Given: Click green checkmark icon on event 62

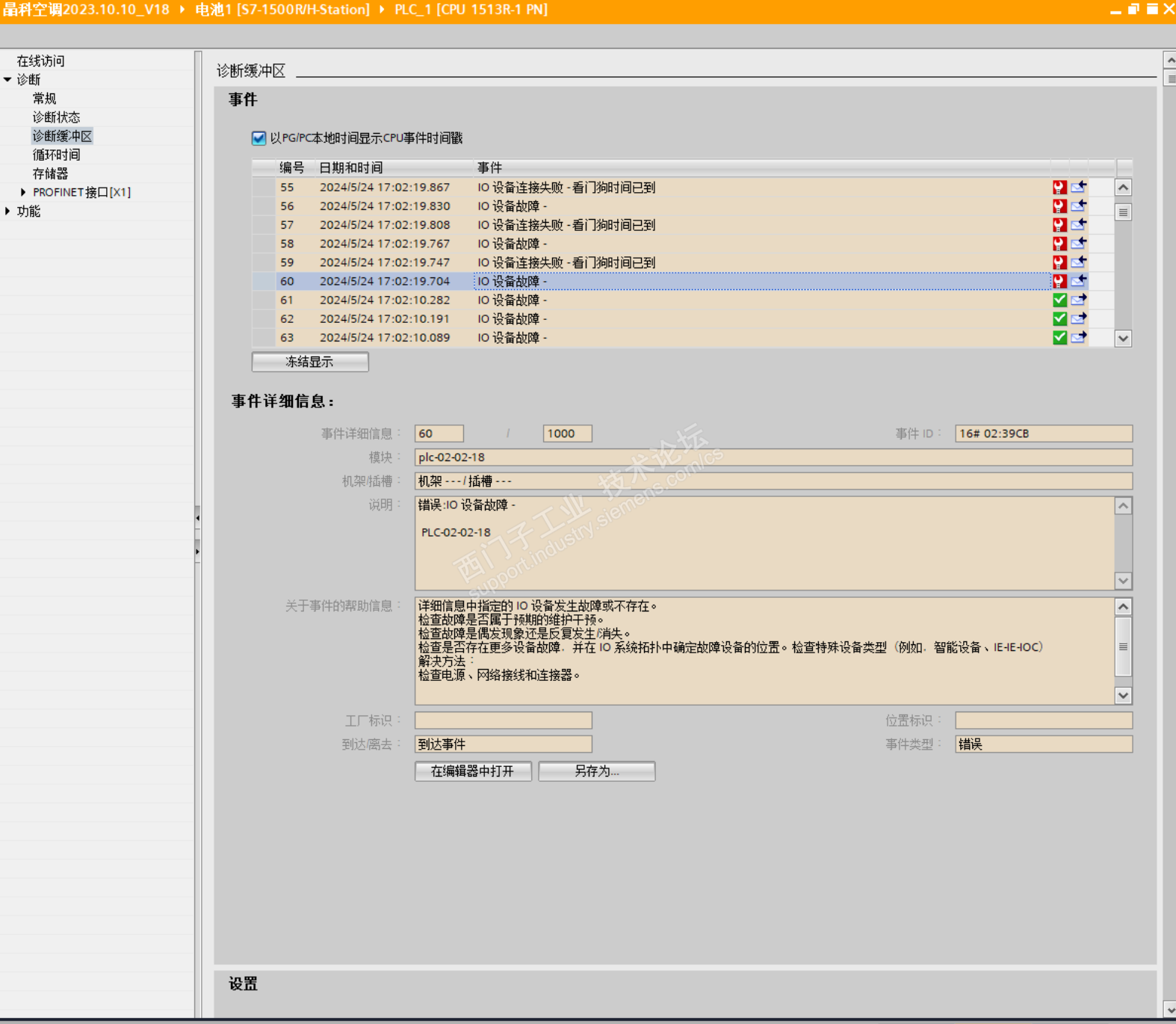Looking at the screenshot, I should tap(1059, 319).
